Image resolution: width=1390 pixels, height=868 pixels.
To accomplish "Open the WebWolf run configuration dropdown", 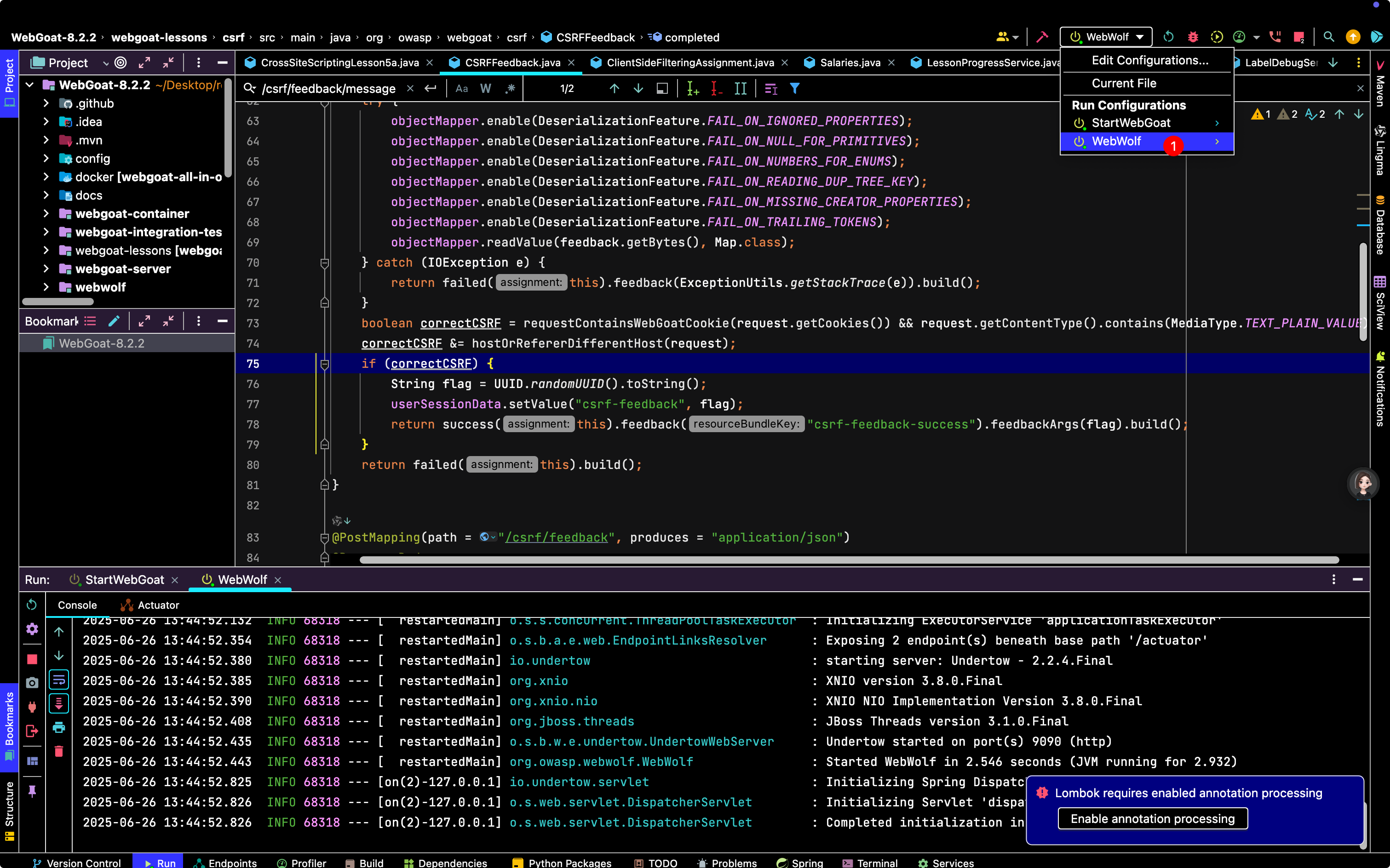I will point(1106,37).
